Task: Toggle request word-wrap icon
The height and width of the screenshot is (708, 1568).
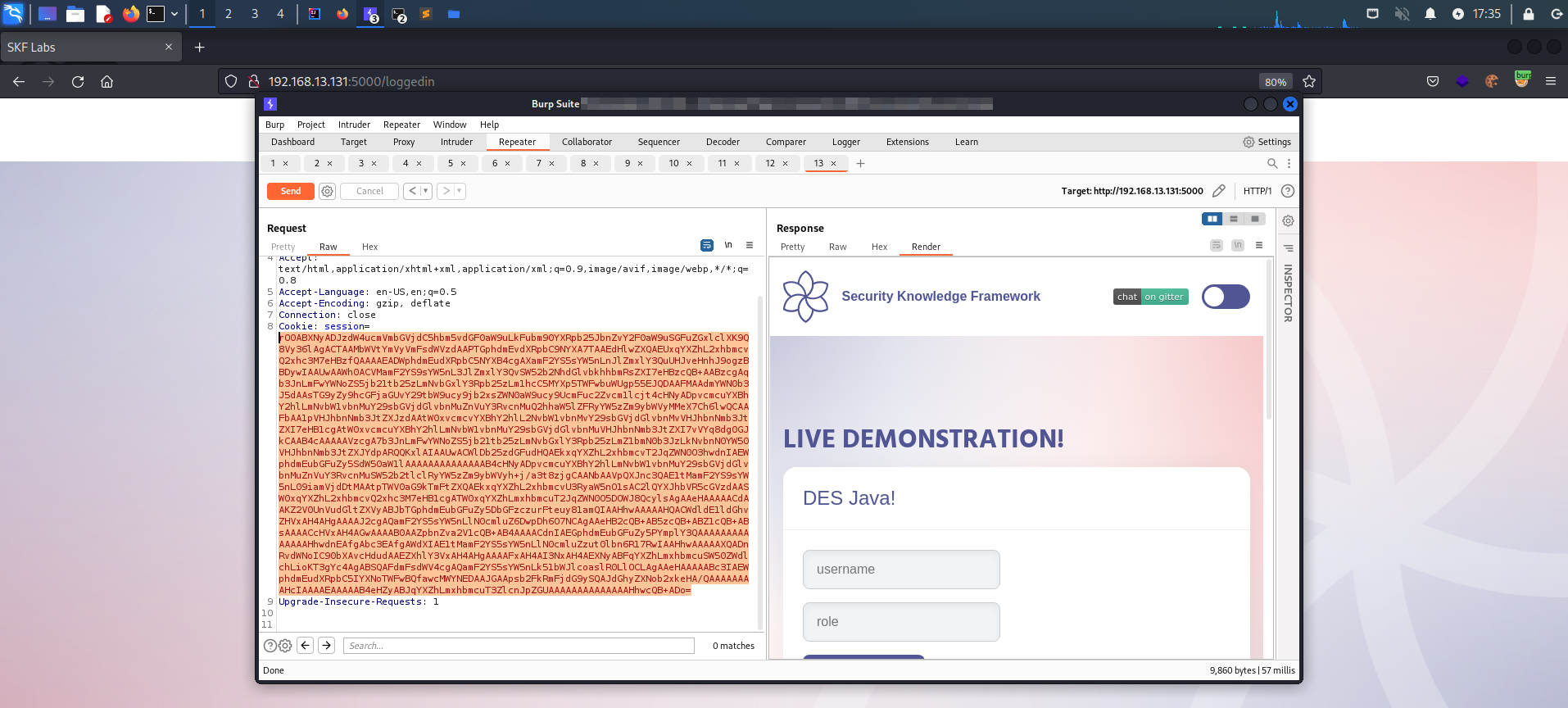Action: pos(707,245)
